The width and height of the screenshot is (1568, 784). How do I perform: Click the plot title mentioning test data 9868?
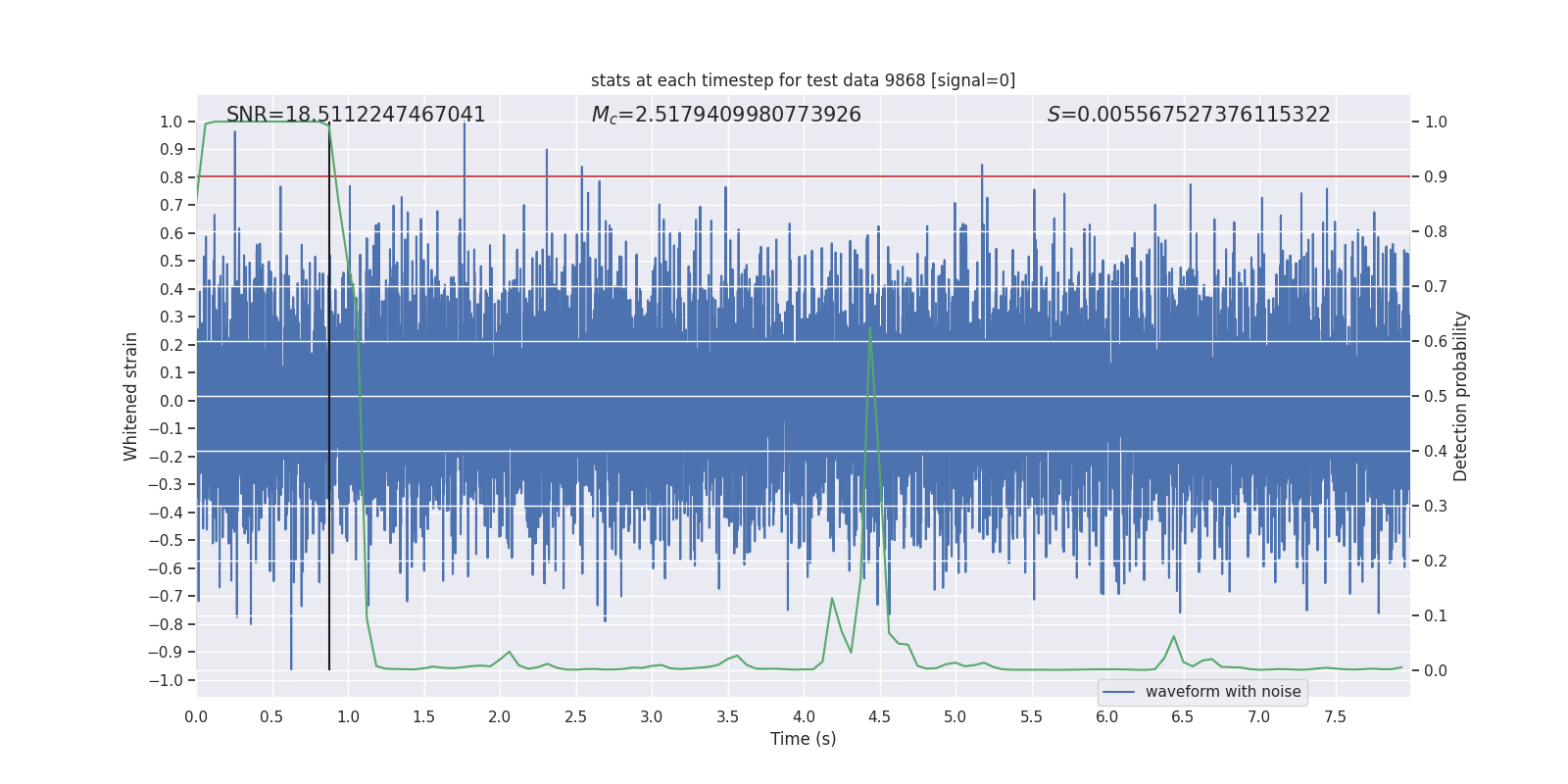[803, 80]
